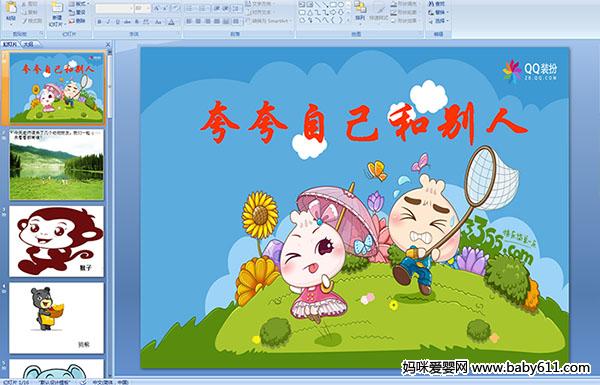Click the Reset slide button
This screenshot has width=600, height=385.
click(78, 12)
